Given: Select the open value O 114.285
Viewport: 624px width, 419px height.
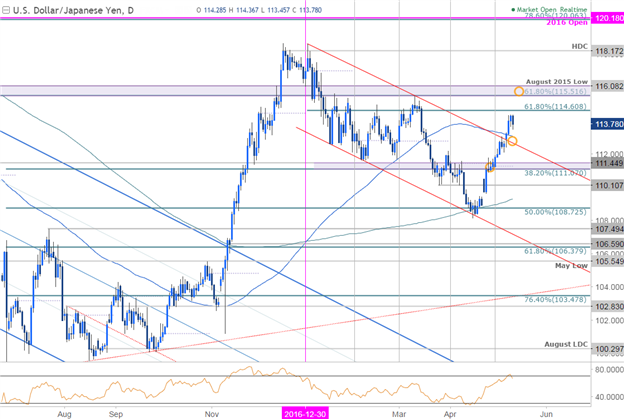Looking at the screenshot, I should [x=211, y=10].
